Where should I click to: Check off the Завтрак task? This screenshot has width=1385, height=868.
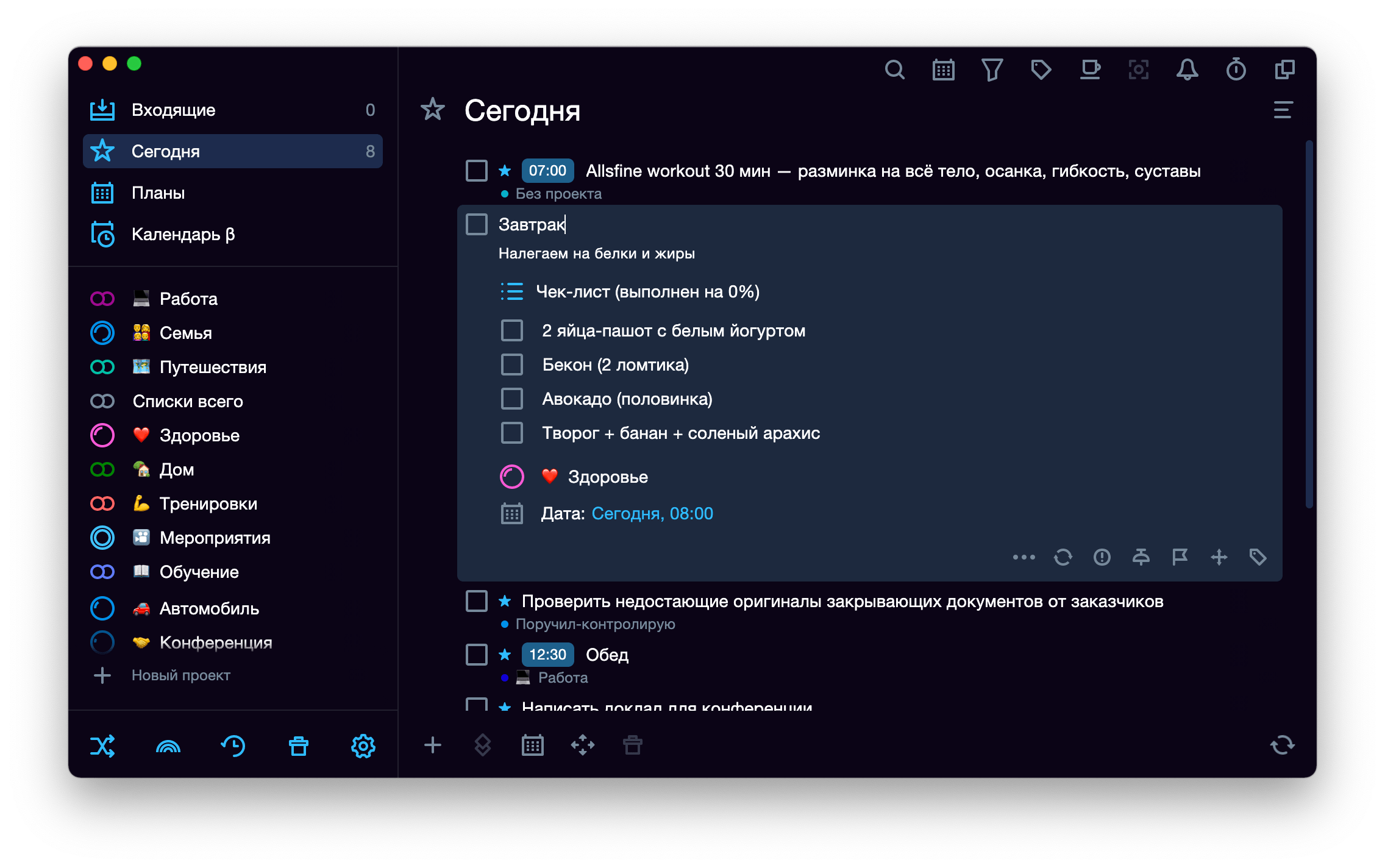[x=477, y=224]
